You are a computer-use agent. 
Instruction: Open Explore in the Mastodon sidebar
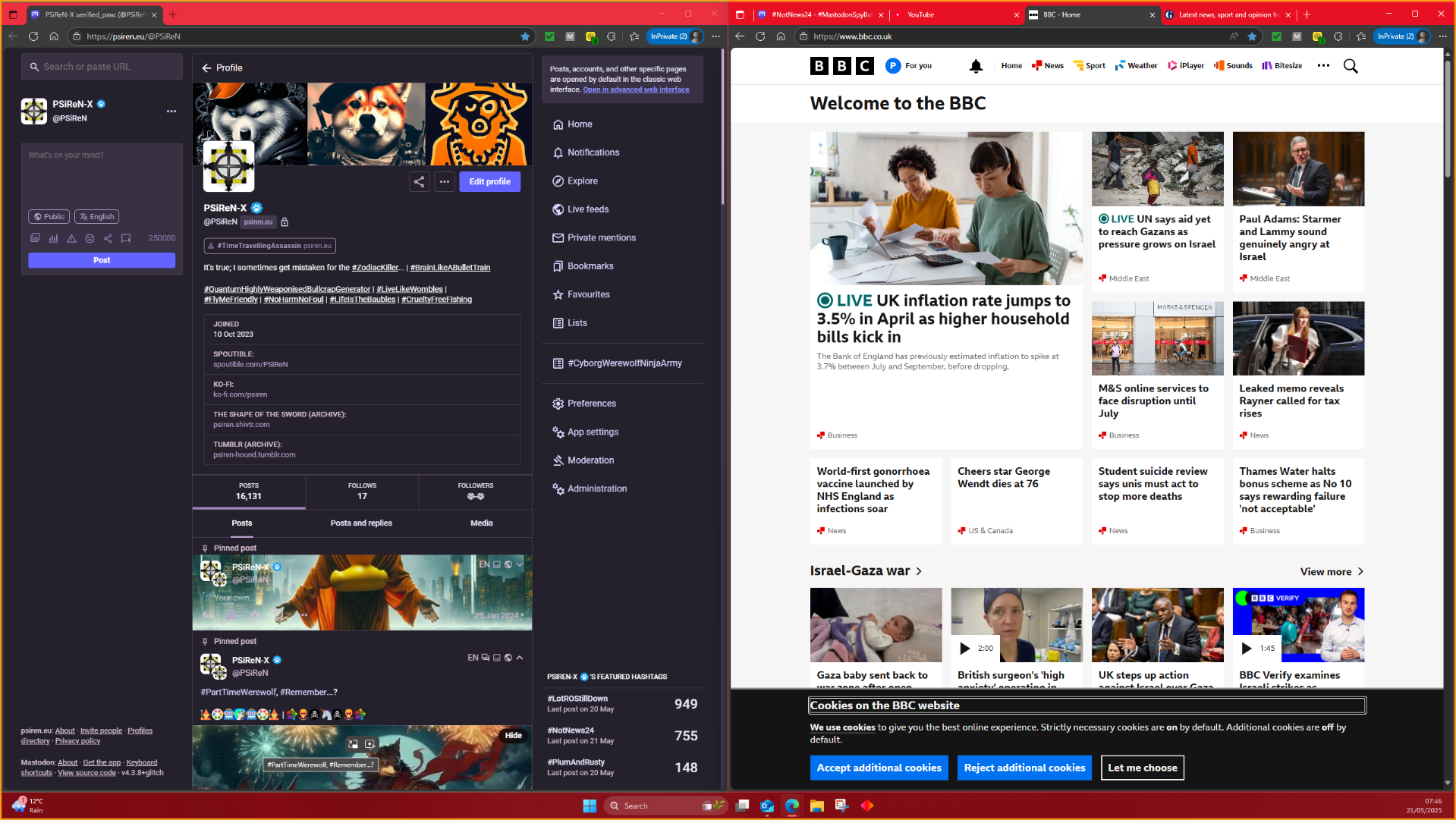coord(575,181)
